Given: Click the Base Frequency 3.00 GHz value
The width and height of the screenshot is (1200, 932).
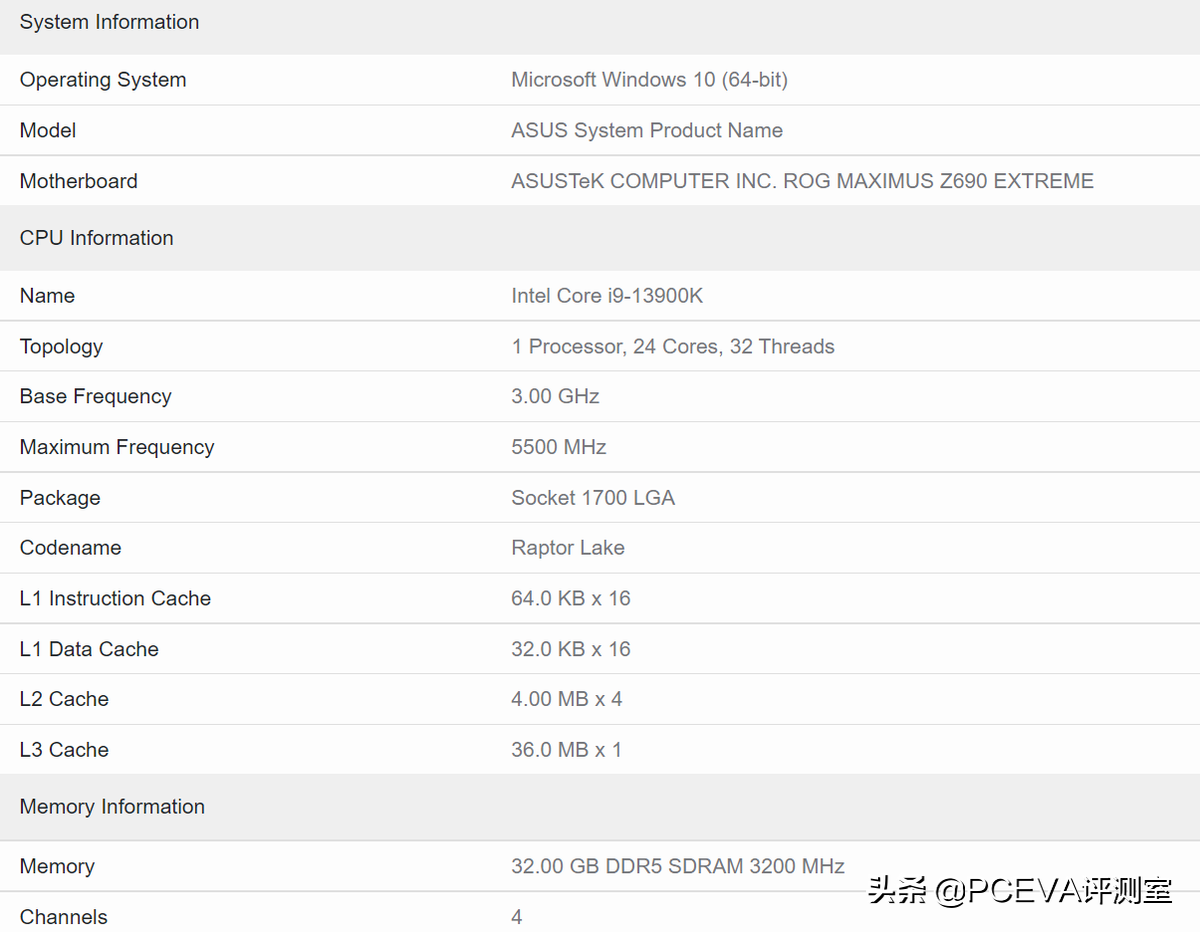Looking at the screenshot, I should click(555, 396).
